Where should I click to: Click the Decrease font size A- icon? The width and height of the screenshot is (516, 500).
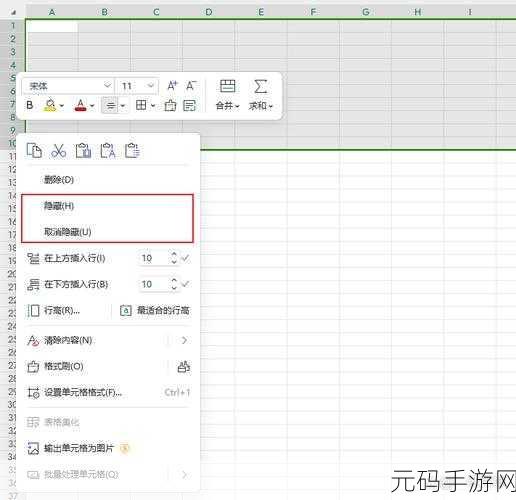(x=191, y=86)
